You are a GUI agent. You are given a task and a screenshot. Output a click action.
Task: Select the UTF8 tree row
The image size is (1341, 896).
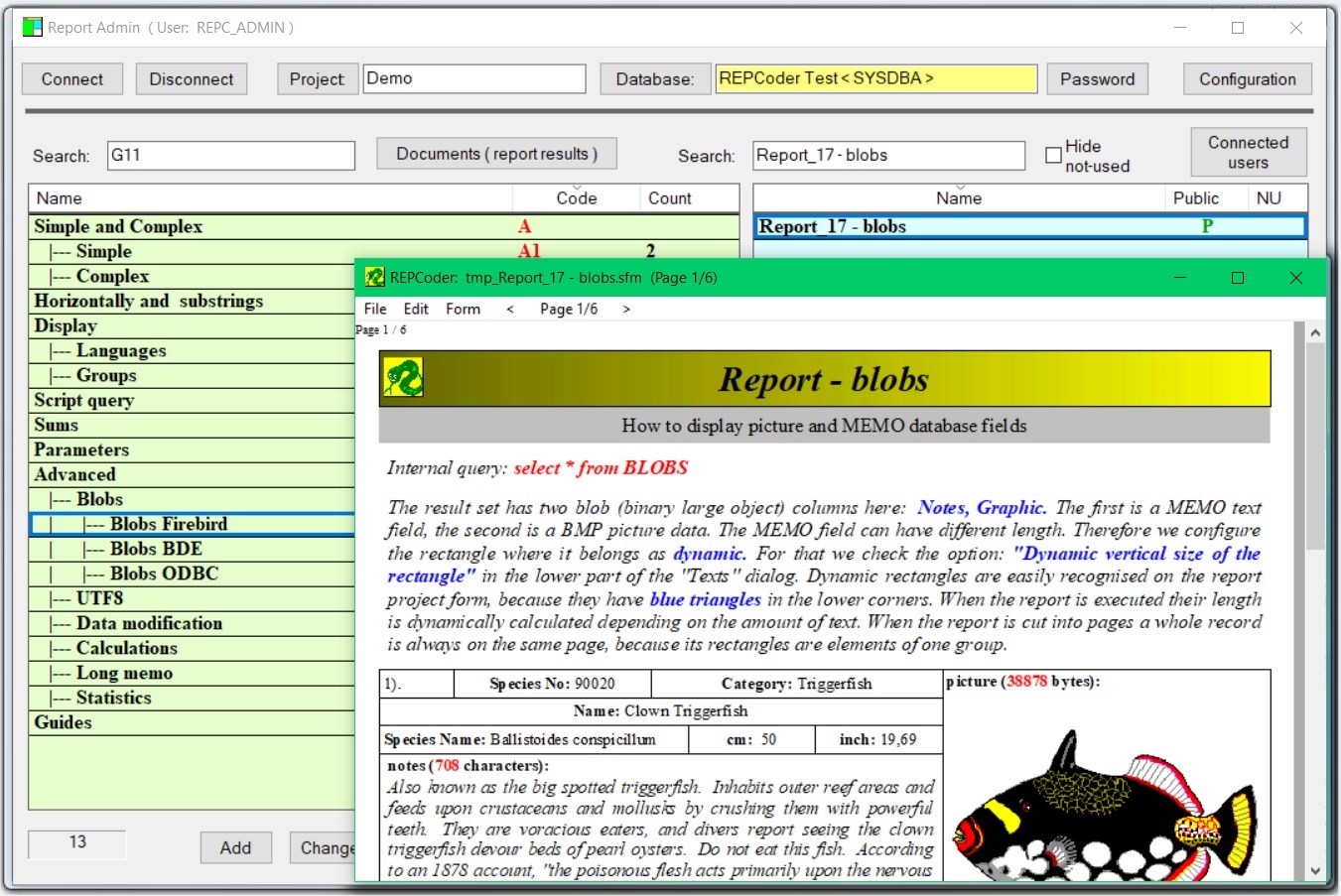[x=192, y=598]
